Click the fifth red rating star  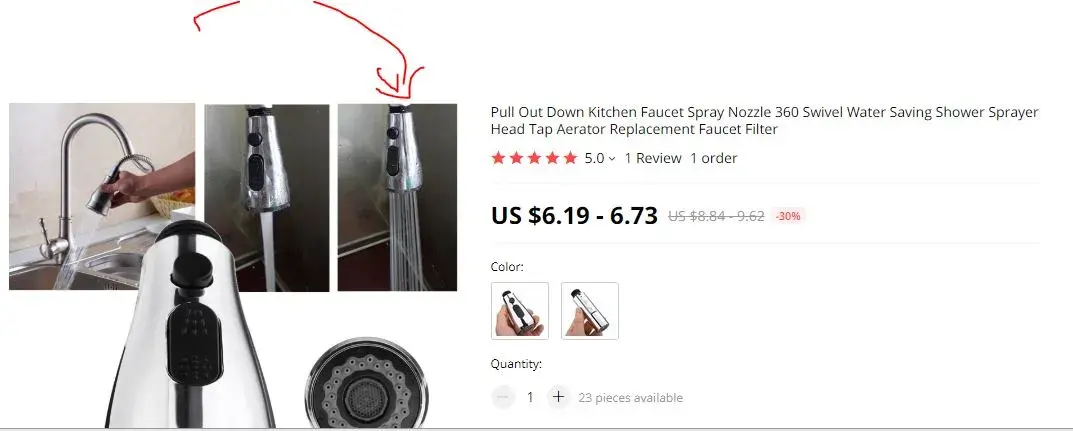570,158
